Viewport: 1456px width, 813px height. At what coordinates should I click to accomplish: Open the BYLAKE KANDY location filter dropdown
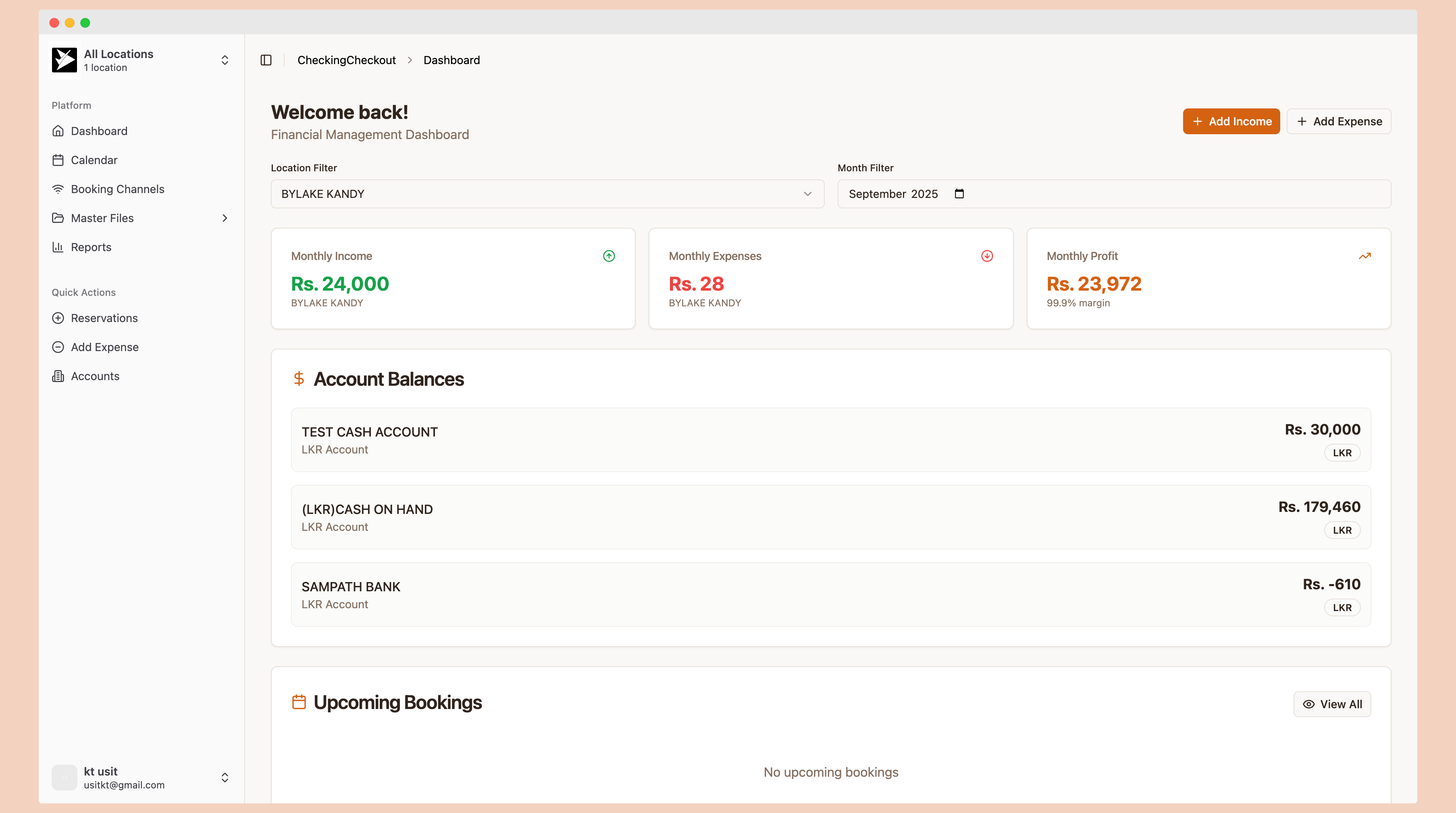pos(547,194)
